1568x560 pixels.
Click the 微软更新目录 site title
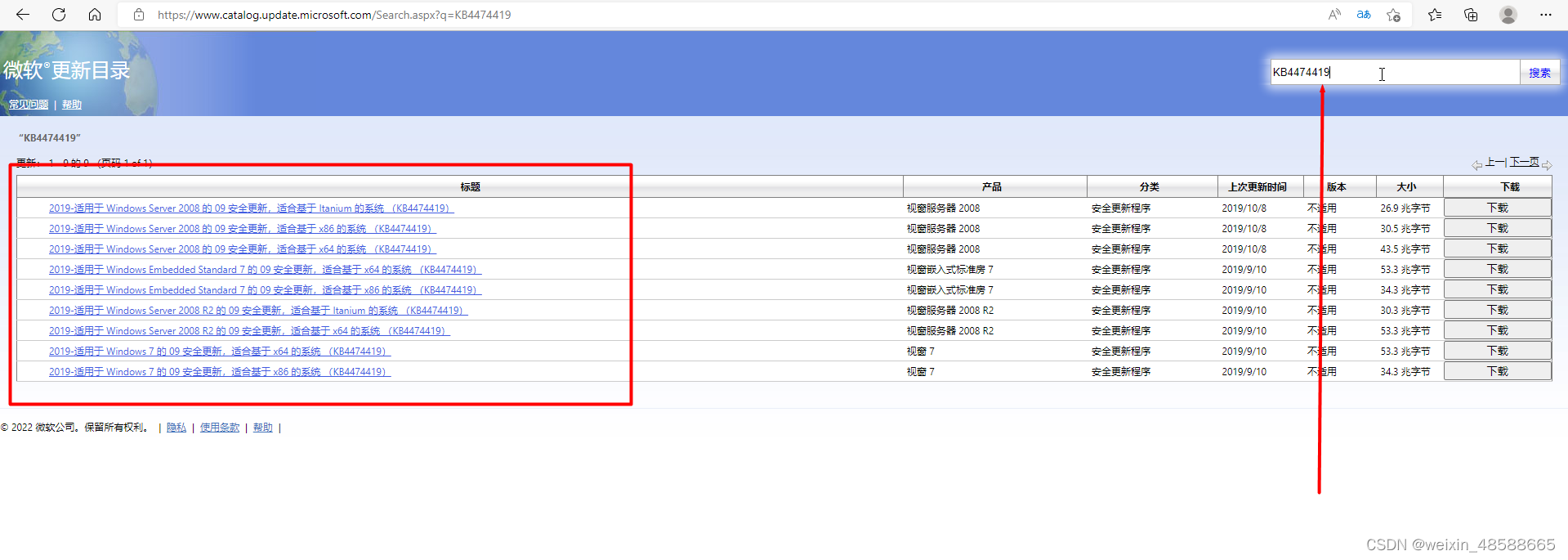click(x=67, y=70)
